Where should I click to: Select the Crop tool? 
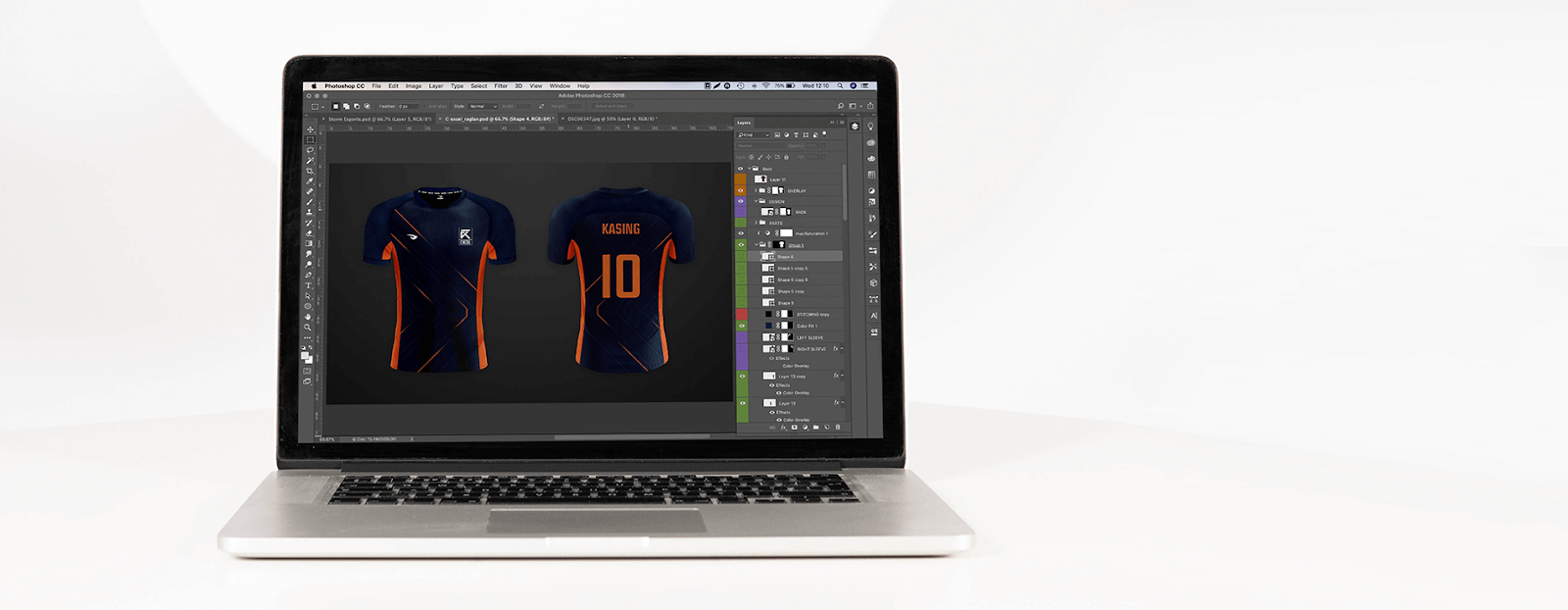tap(310, 171)
